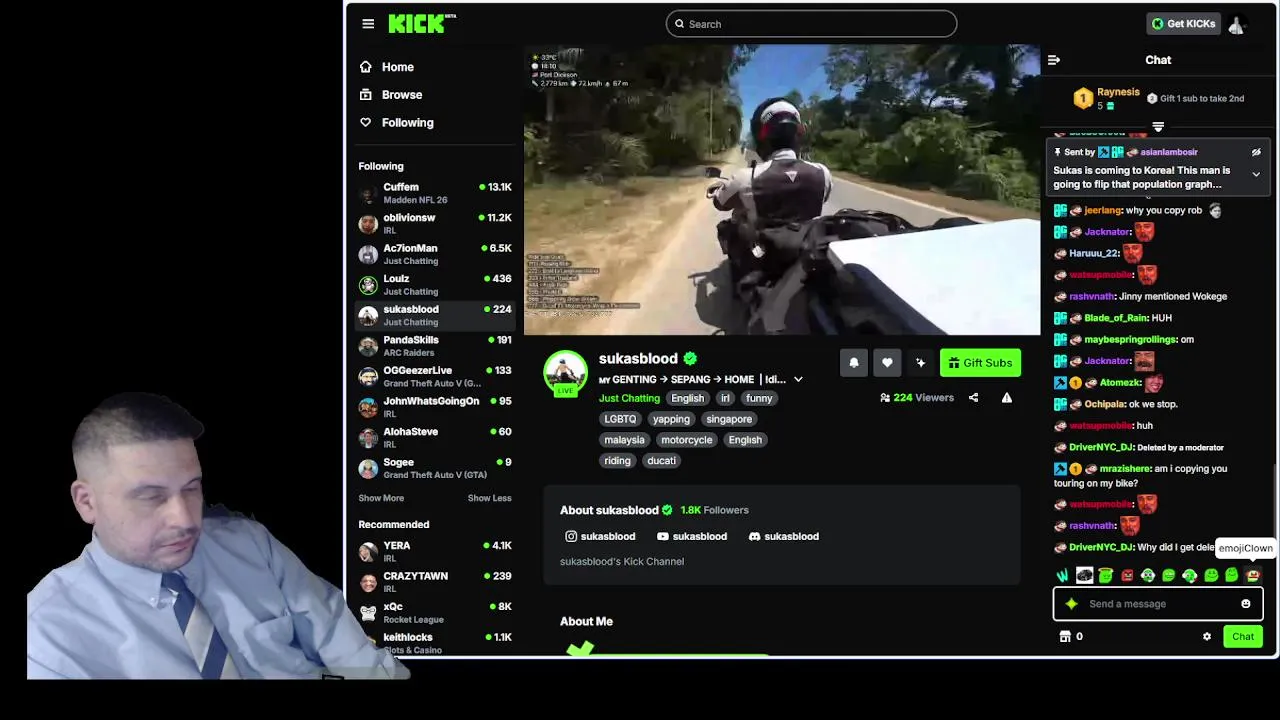Toggle notifications bell for sukasblood
The image size is (1280, 720).
tap(854, 363)
